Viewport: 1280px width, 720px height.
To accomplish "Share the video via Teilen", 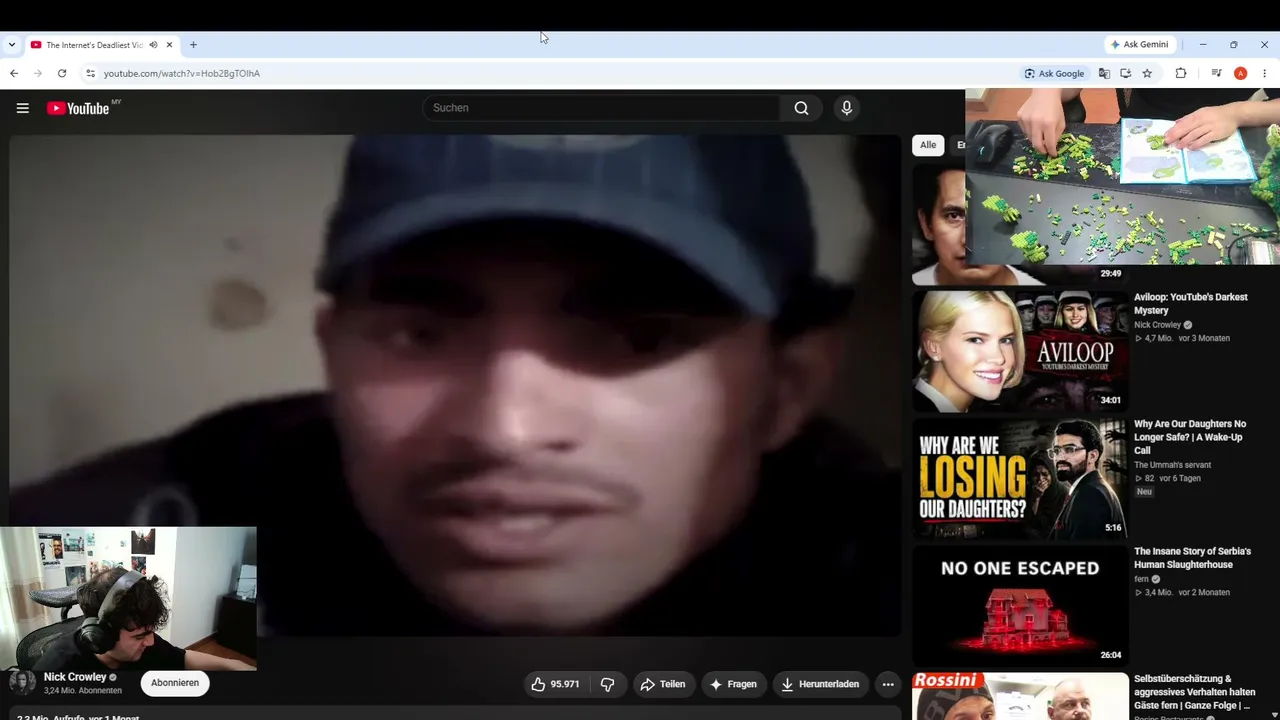I will pos(663,684).
